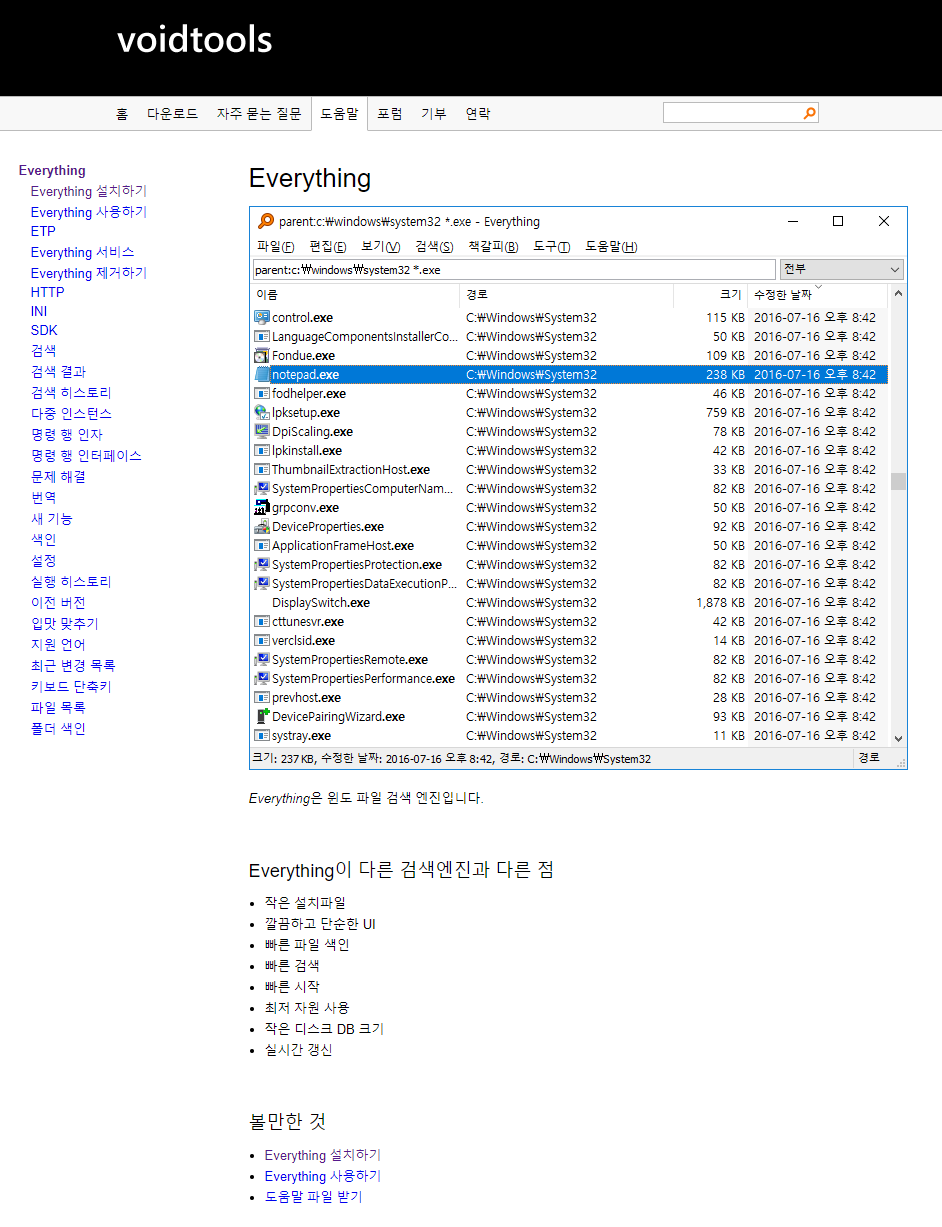Select the DisplaySwitch.exe row
The height and width of the screenshot is (1227, 942).
click(569, 602)
